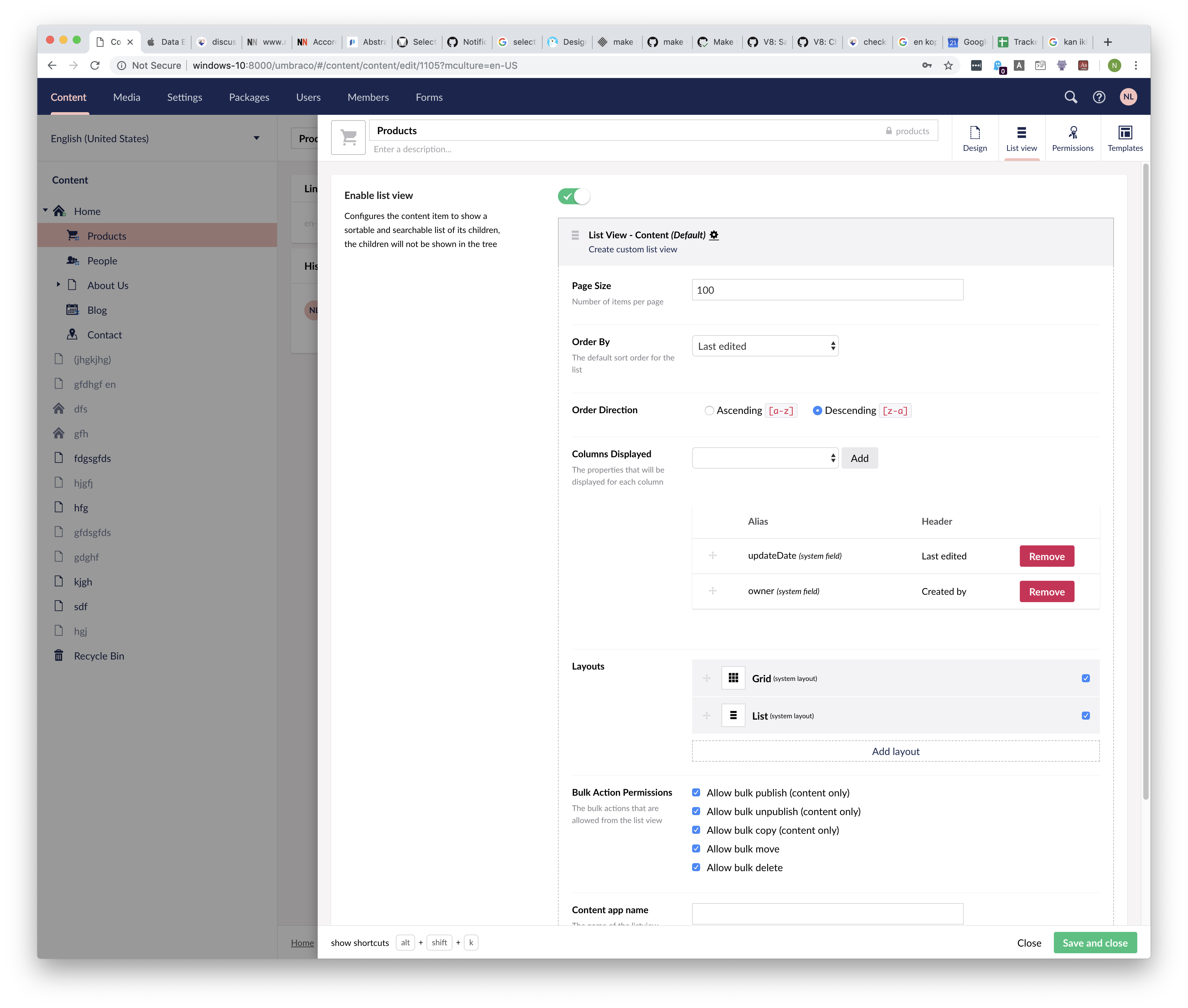Image resolution: width=1188 pixels, height=1008 pixels.
Task: Click Add layout
Action: click(x=895, y=751)
